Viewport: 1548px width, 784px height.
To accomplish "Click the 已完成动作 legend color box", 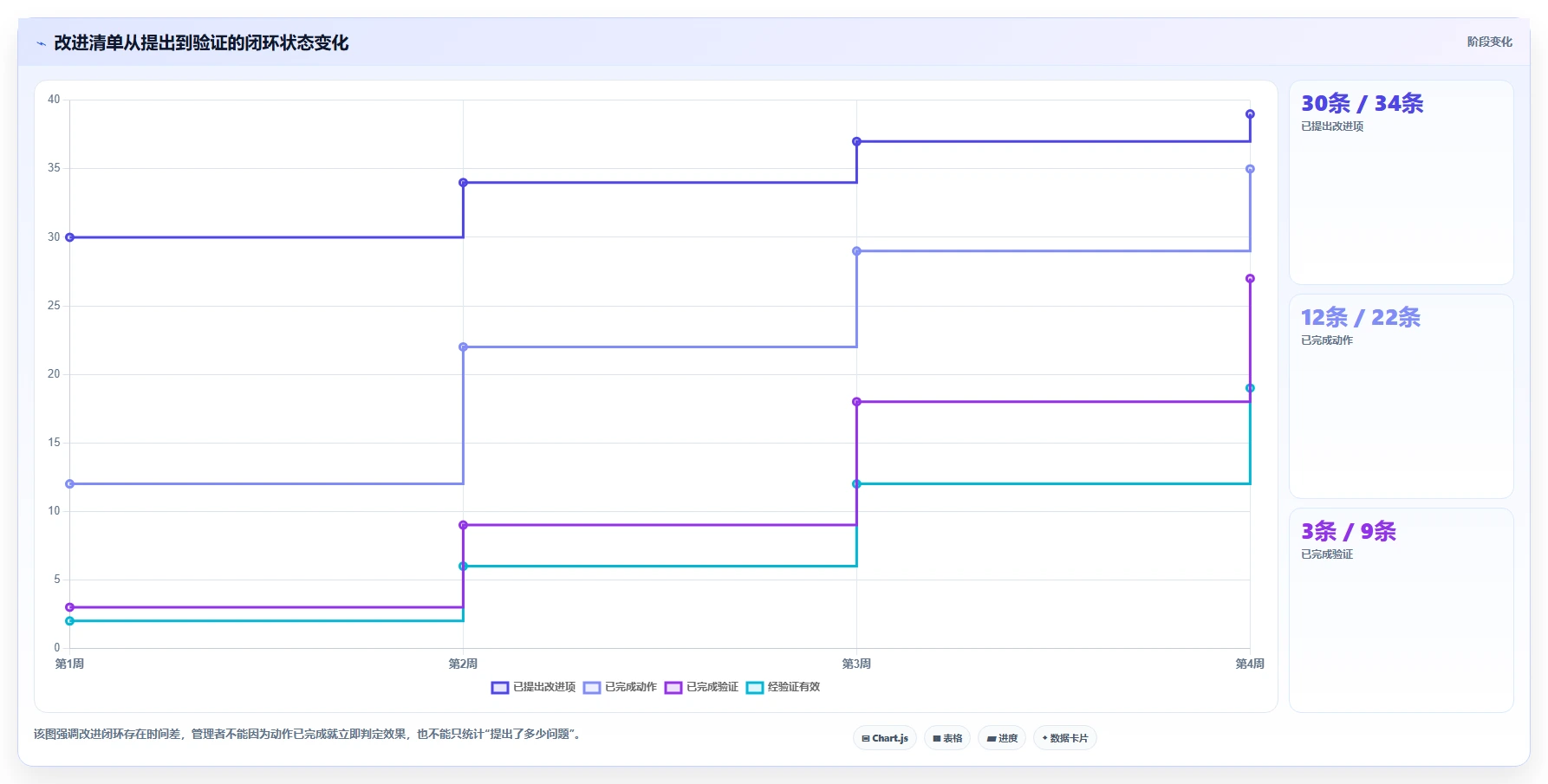I will tap(592, 688).
